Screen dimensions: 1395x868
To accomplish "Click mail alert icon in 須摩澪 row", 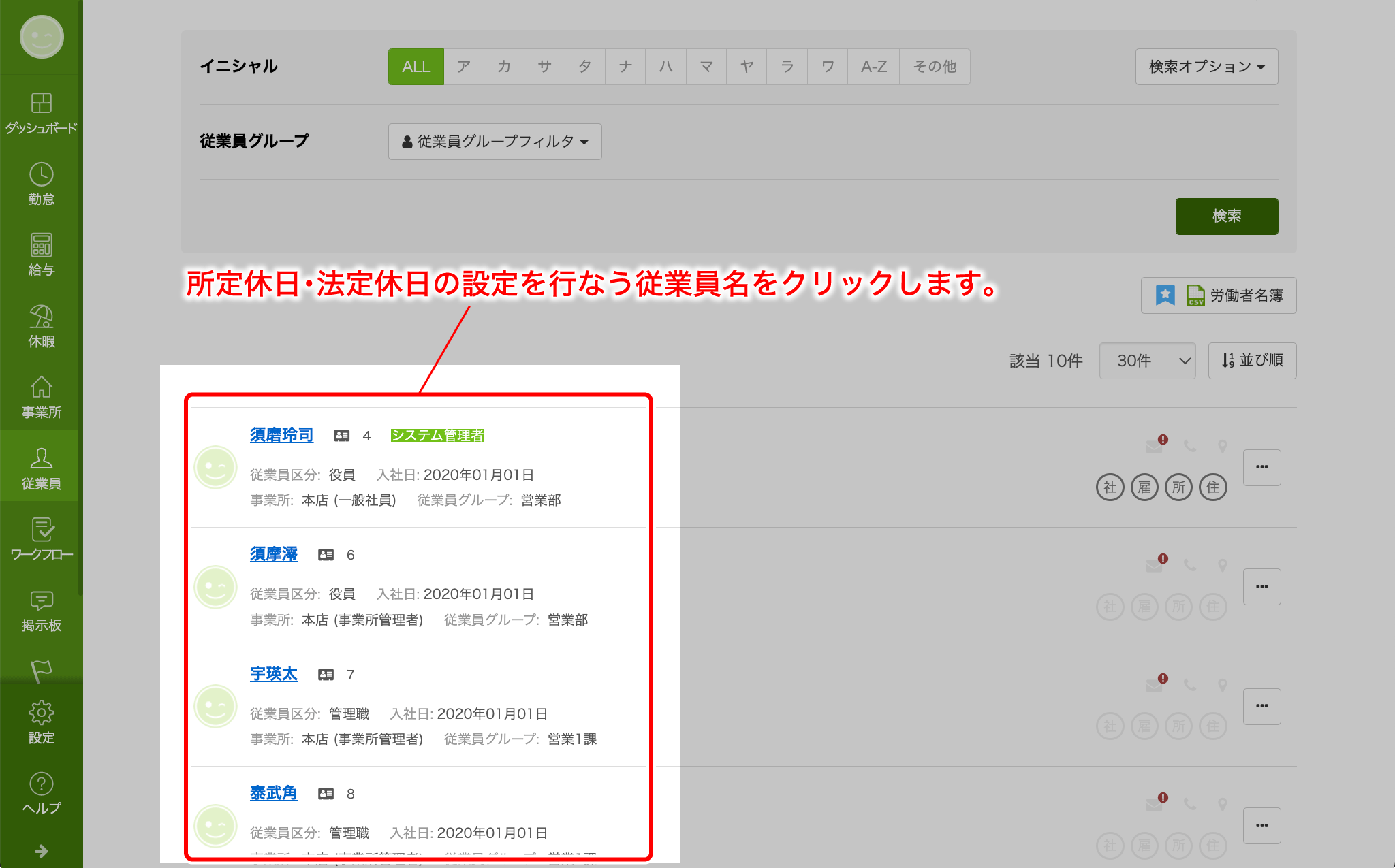I will (1157, 564).
